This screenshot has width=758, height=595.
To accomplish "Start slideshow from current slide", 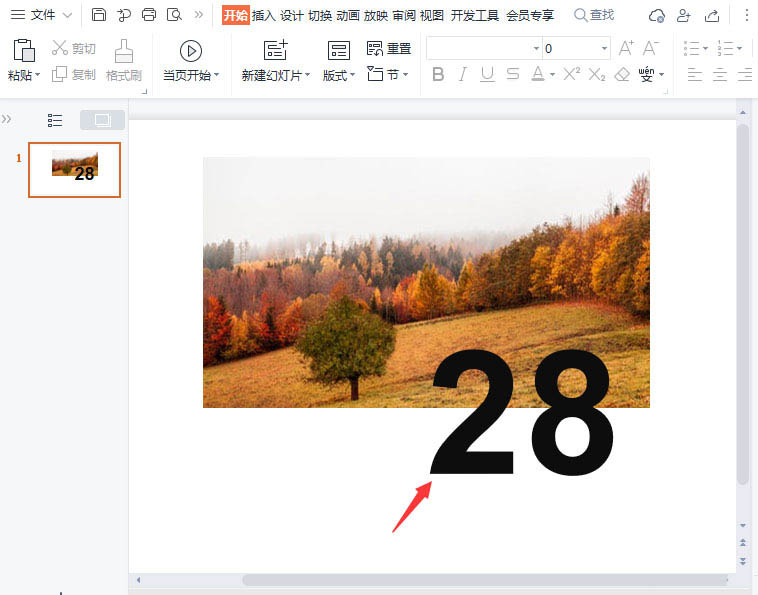I will [191, 51].
